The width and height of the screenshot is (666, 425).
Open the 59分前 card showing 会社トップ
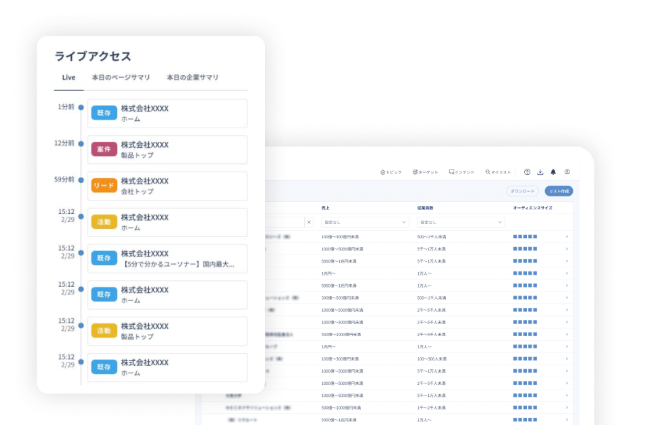pos(167,186)
